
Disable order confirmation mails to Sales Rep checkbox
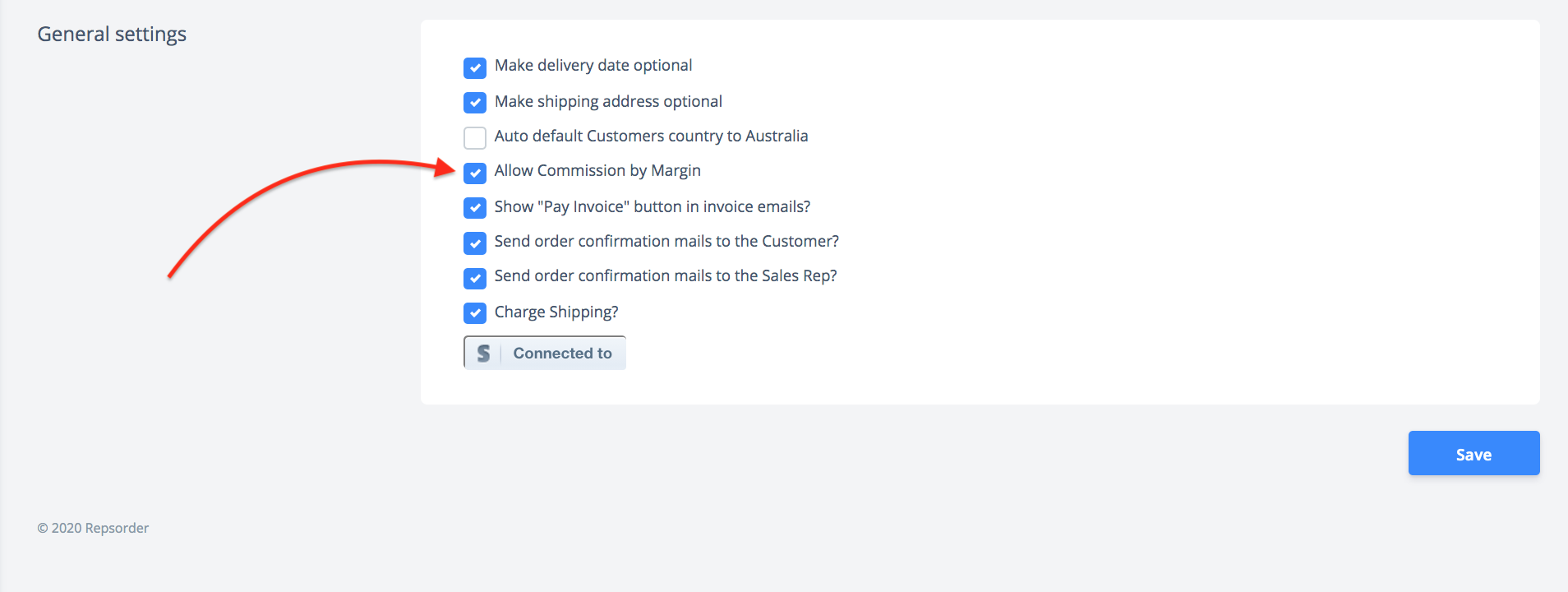(475, 278)
